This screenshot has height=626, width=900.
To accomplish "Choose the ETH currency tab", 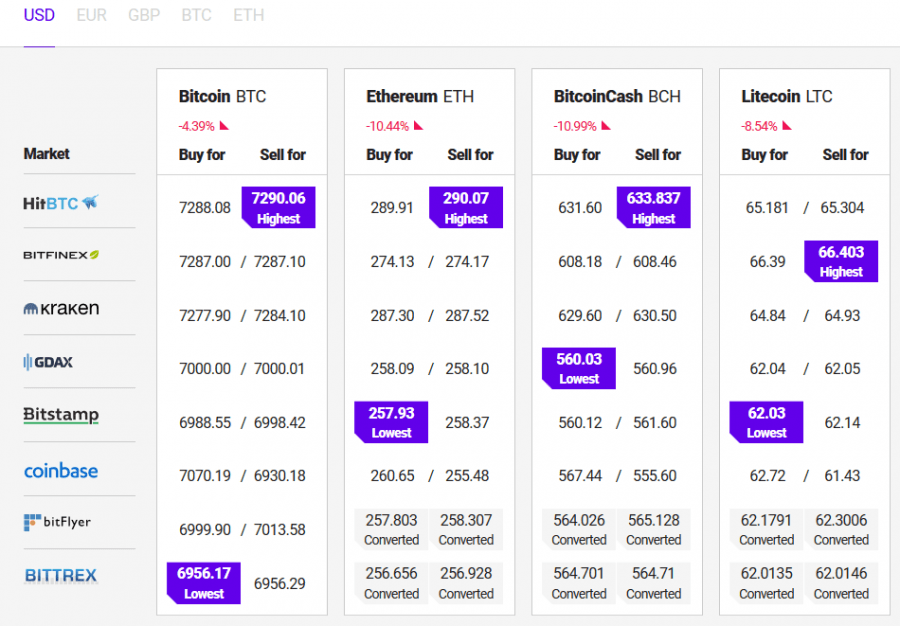I will (249, 15).
